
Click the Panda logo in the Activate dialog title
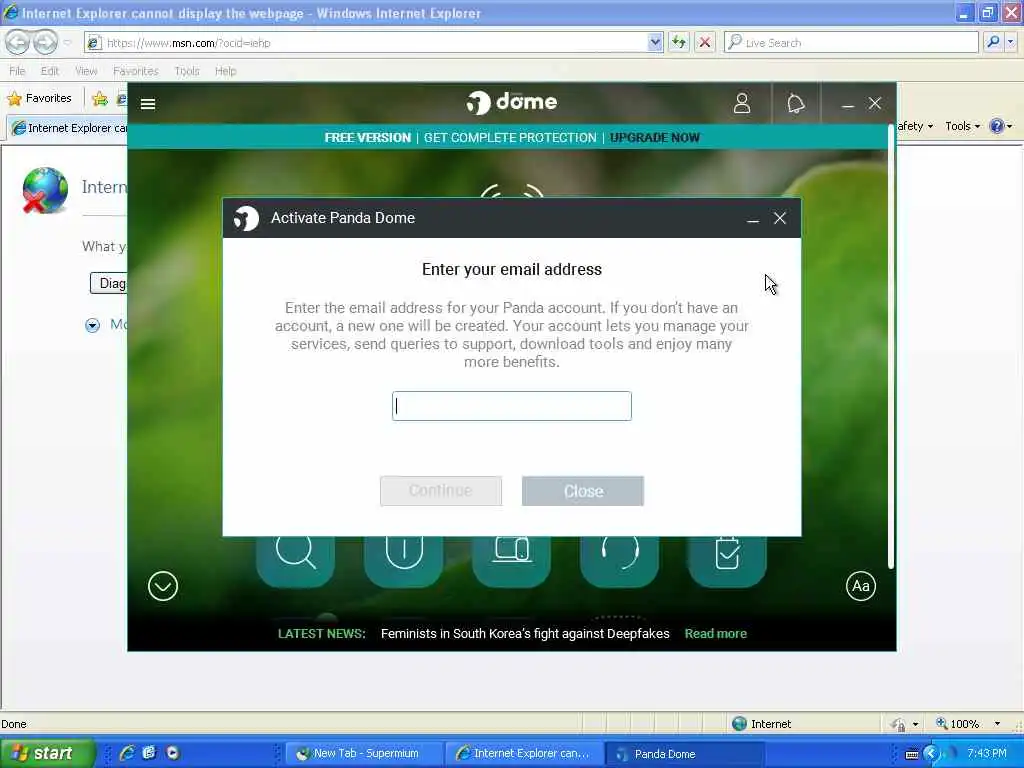click(x=246, y=218)
